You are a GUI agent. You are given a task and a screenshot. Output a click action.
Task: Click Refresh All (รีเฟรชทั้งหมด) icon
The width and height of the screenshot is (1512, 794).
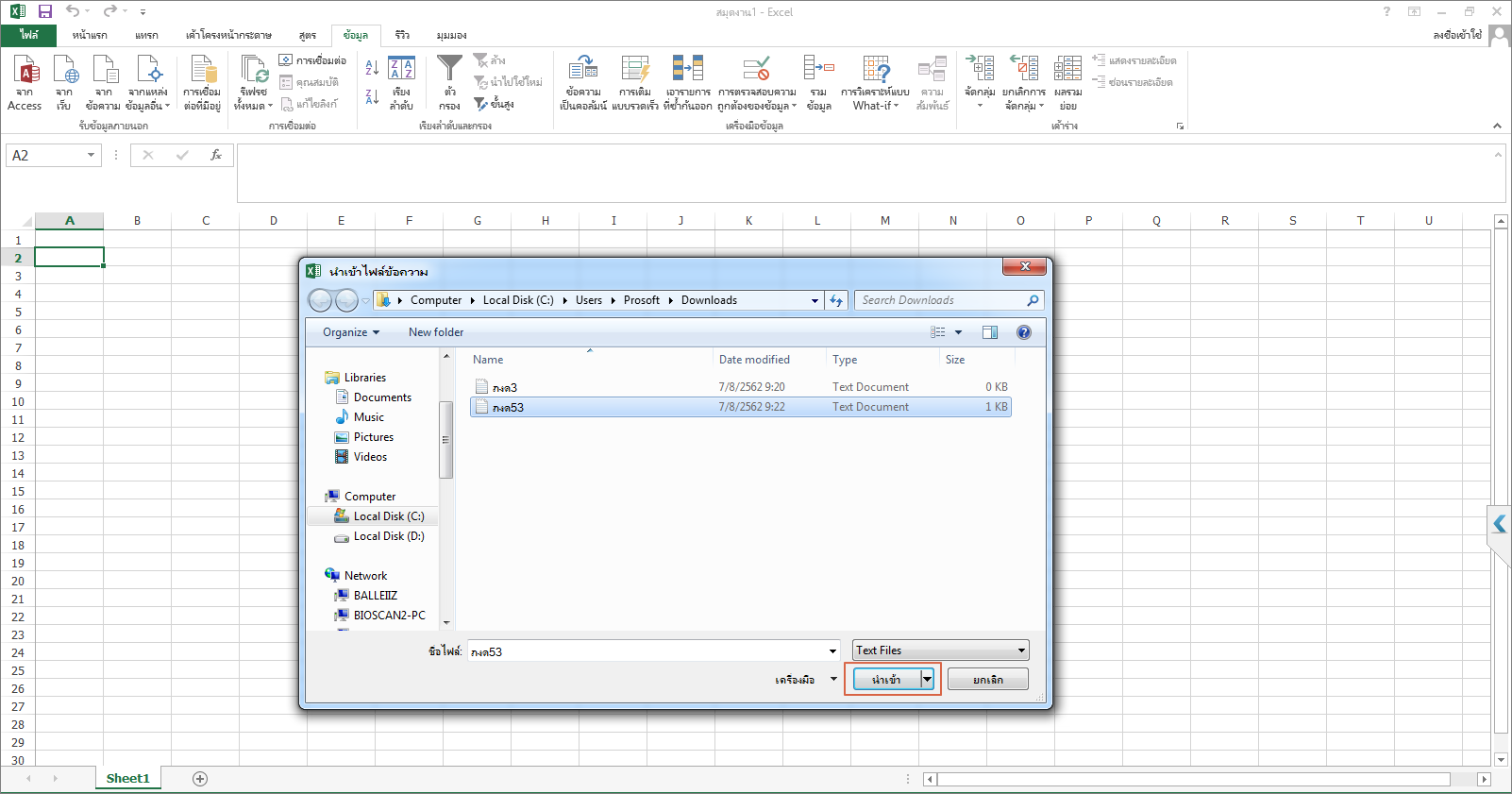click(x=254, y=82)
